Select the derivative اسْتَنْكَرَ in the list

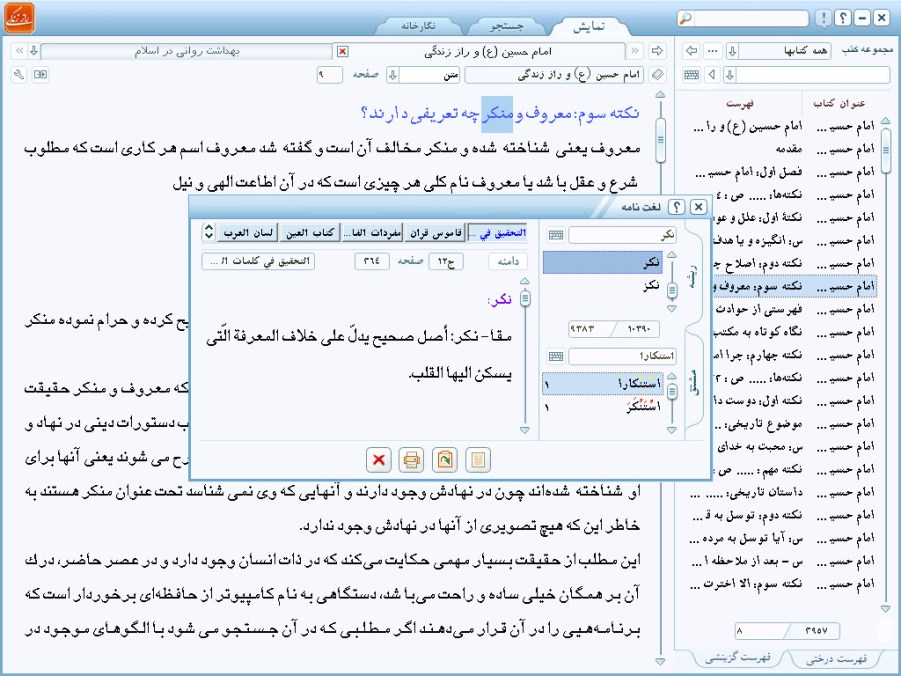tap(603, 406)
